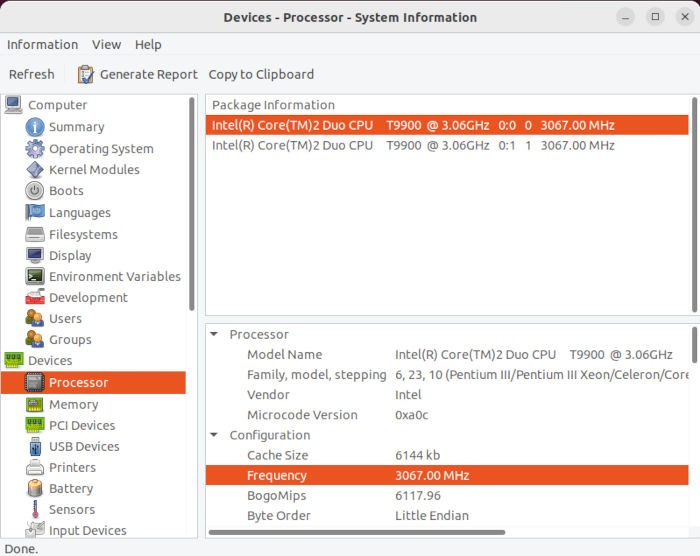This screenshot has height=556, width=700.
Task: Click the Display monitor icon
Action: pyautogui.click(x=35, y=255)
